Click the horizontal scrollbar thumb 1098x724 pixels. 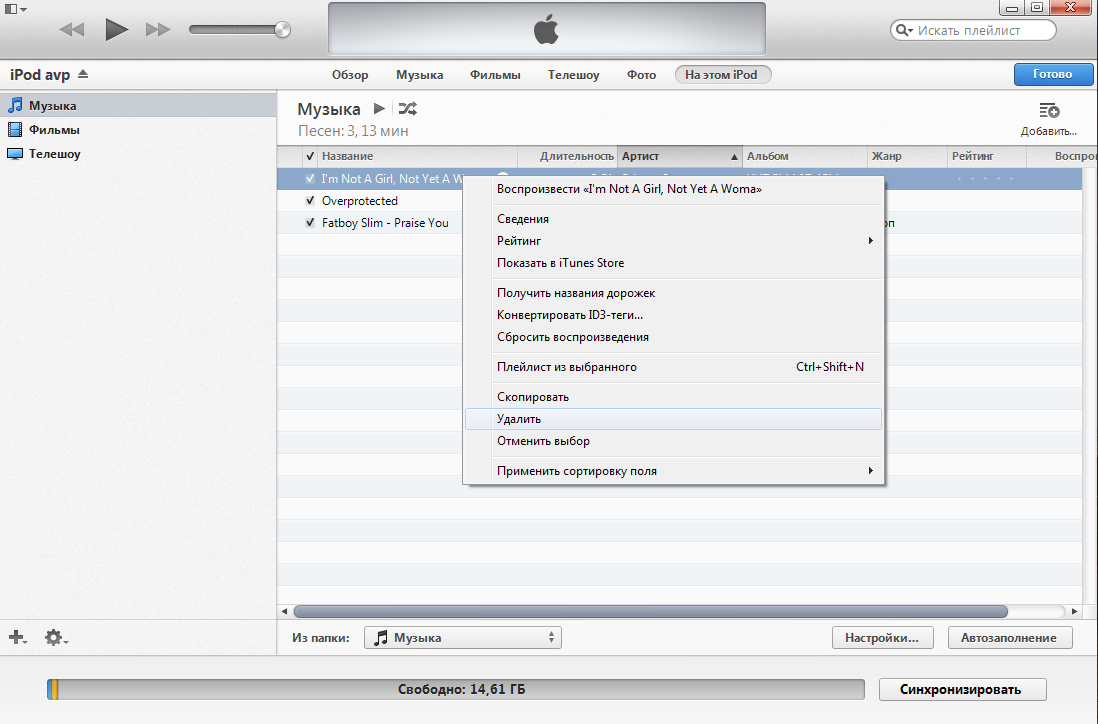click(x=651, y=611)
